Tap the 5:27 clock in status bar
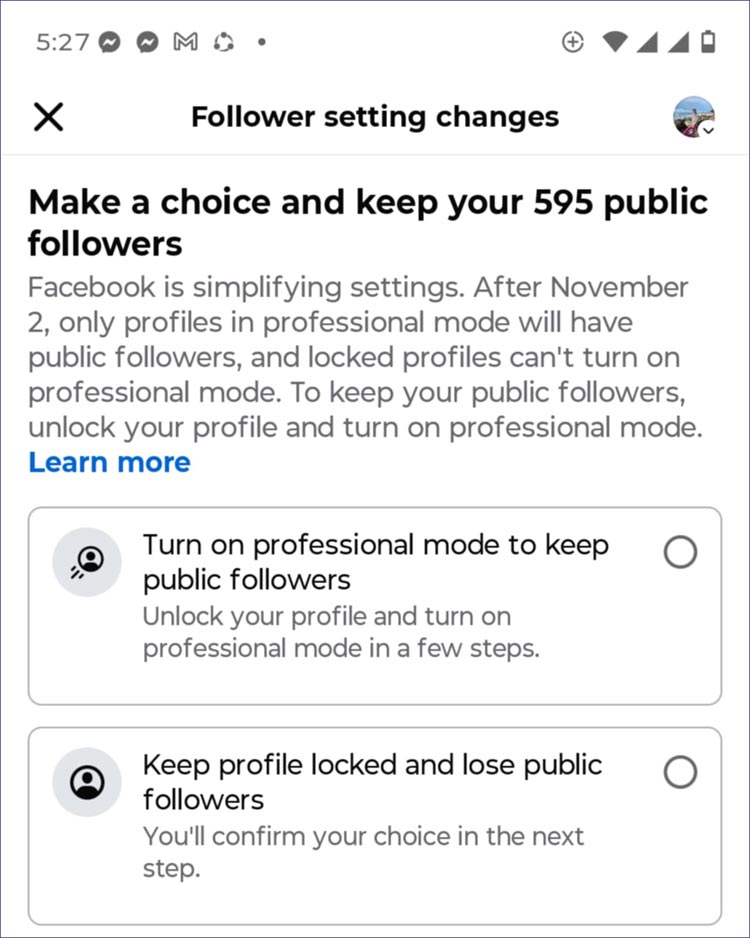Viewport: 750px width, 938px height. pyautogui.click(x=62, y=42)
